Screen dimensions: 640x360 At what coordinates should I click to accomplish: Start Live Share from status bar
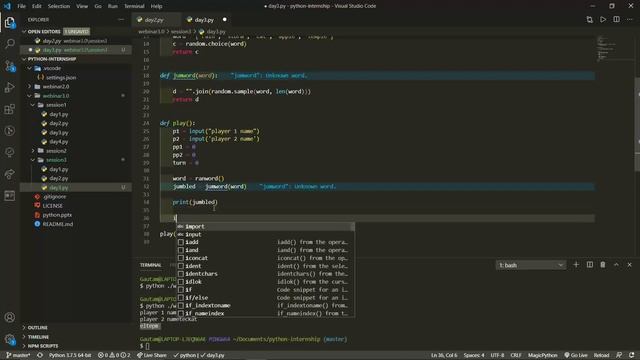151,355
